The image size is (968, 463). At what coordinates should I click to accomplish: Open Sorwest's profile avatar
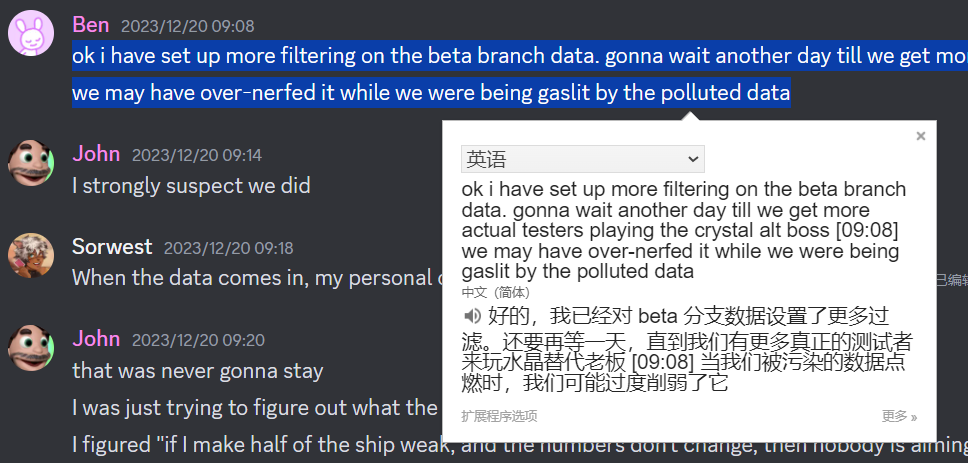tap(31, 256)
